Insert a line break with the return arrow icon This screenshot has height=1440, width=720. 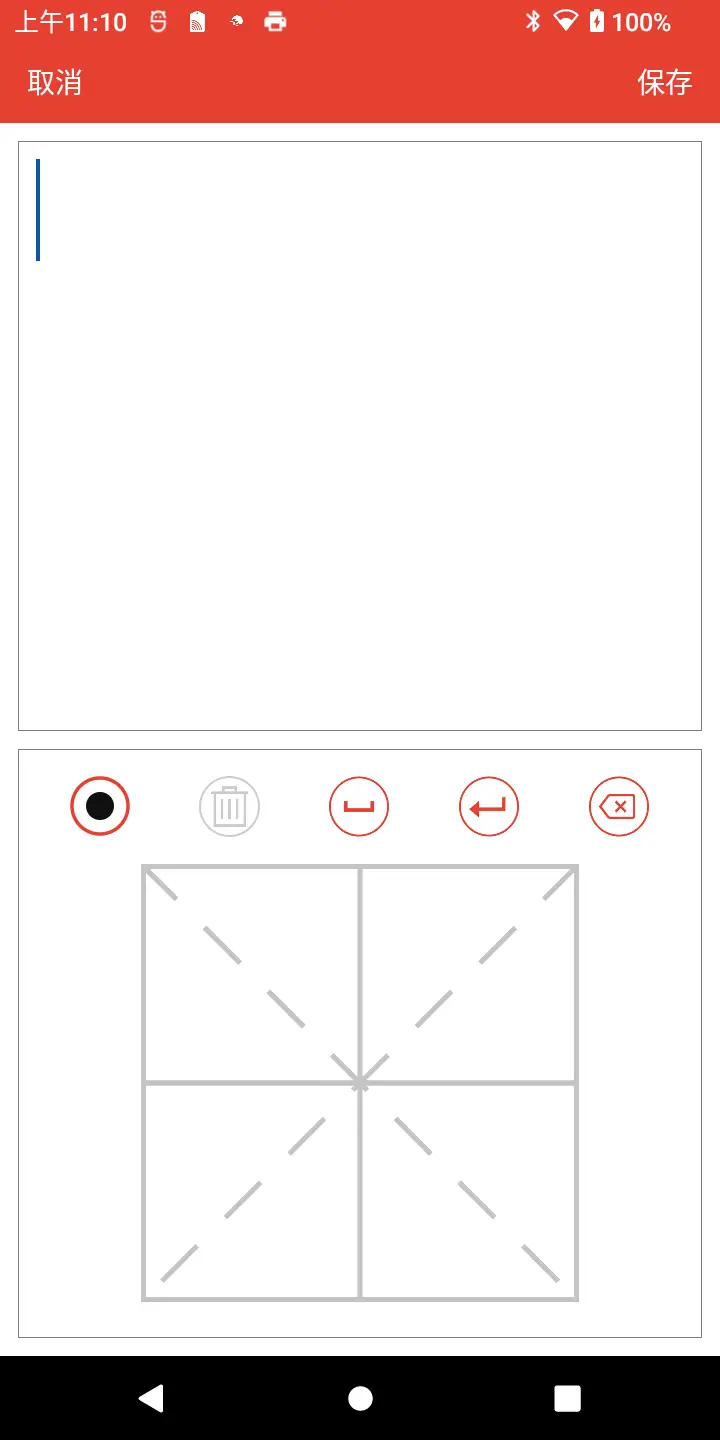[489, 805]
